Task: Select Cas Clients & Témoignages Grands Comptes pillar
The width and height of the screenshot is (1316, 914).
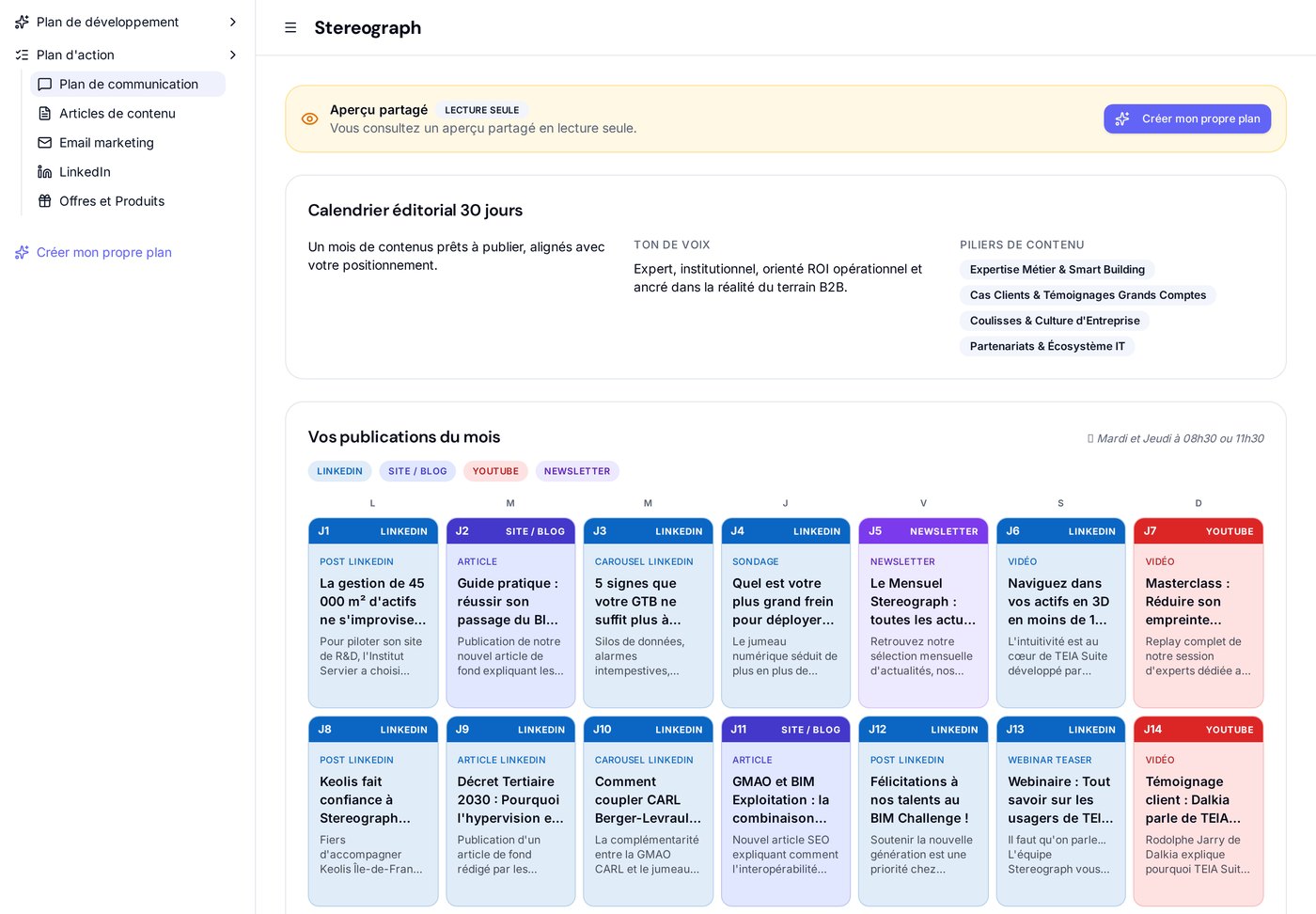Action: click(1088, 295)
